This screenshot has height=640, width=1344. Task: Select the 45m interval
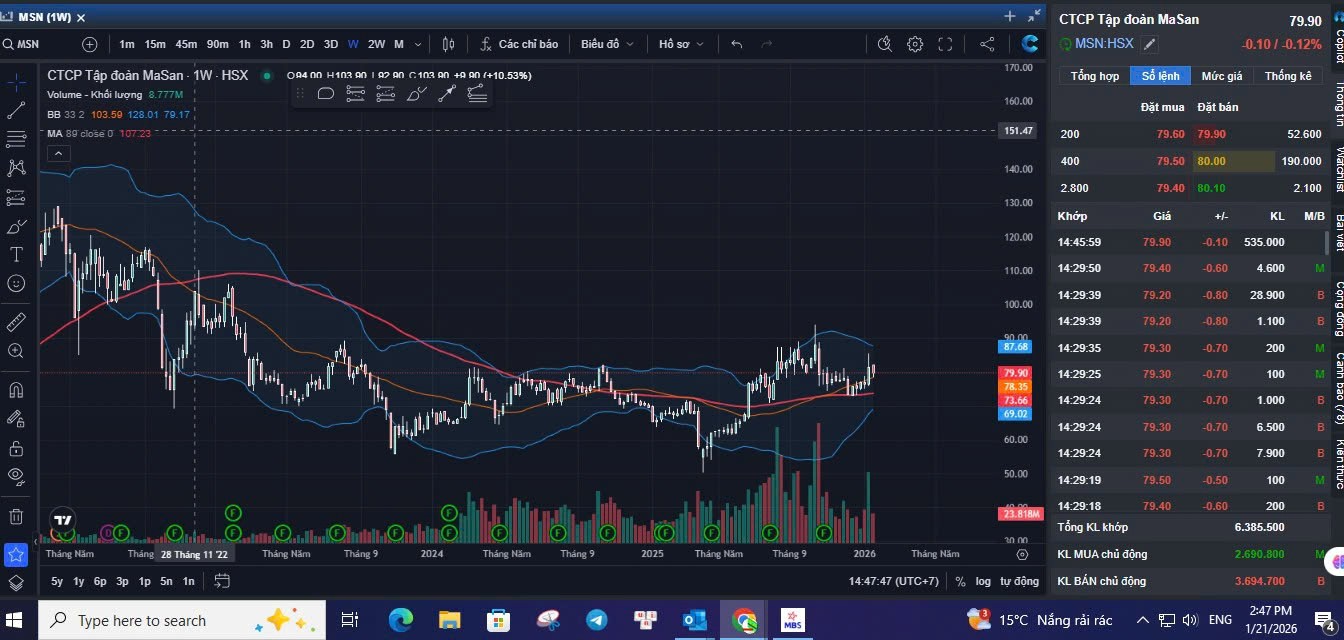186,44
